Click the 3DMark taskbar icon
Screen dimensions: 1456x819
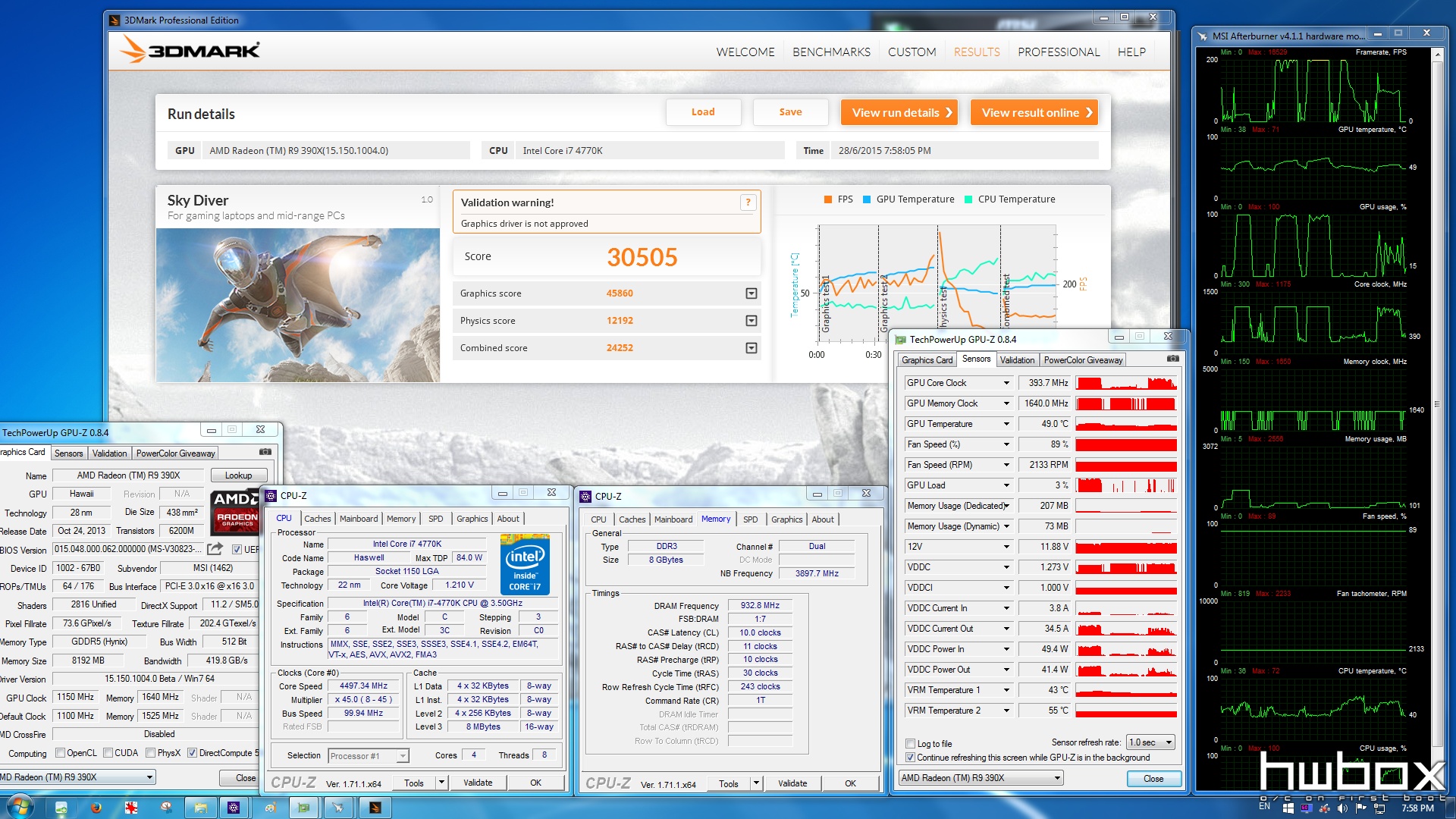click(375, 808)
